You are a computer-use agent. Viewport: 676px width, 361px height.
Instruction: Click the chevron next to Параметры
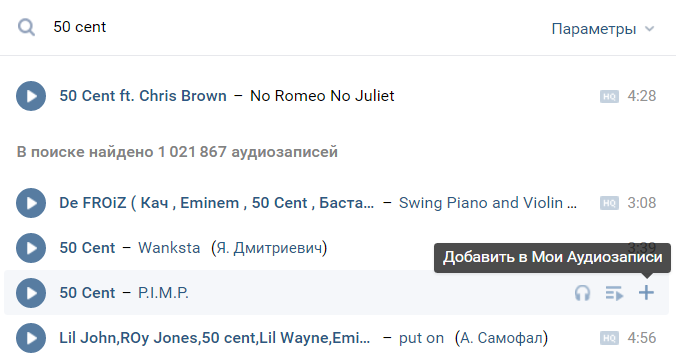(649, 29)
